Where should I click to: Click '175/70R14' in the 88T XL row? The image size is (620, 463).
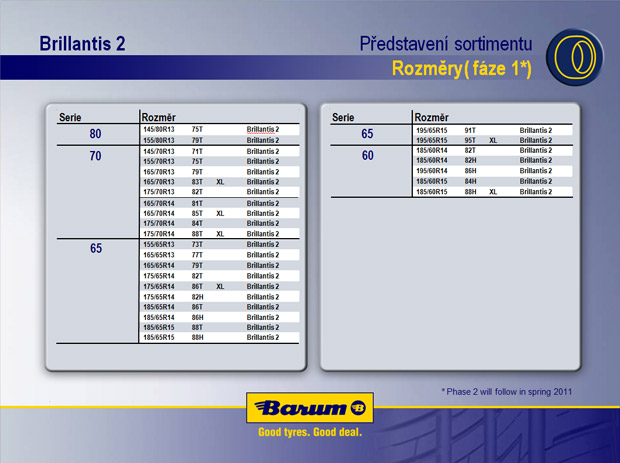pos(159,234)
